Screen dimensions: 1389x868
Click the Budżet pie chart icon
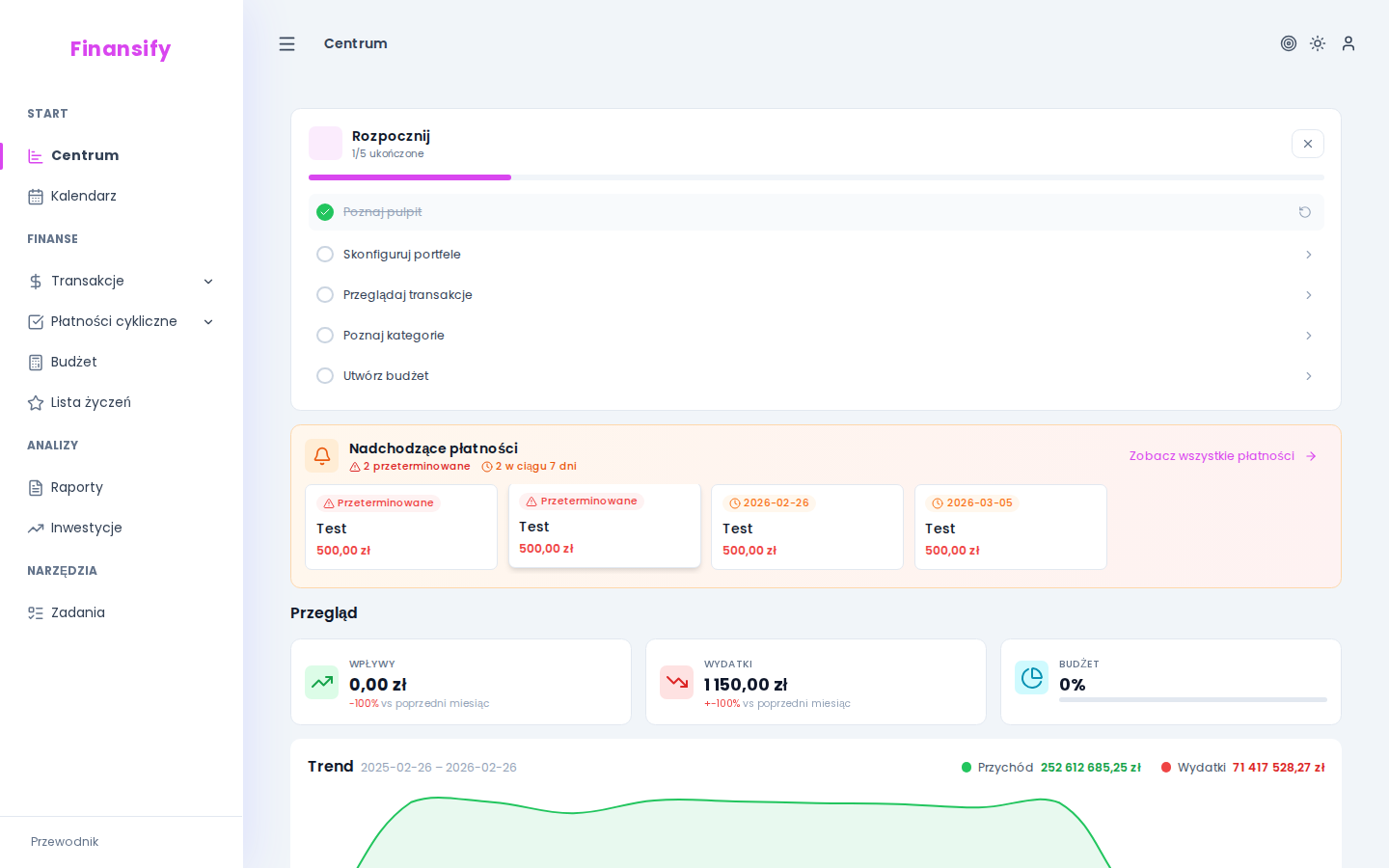(1031, 678)
